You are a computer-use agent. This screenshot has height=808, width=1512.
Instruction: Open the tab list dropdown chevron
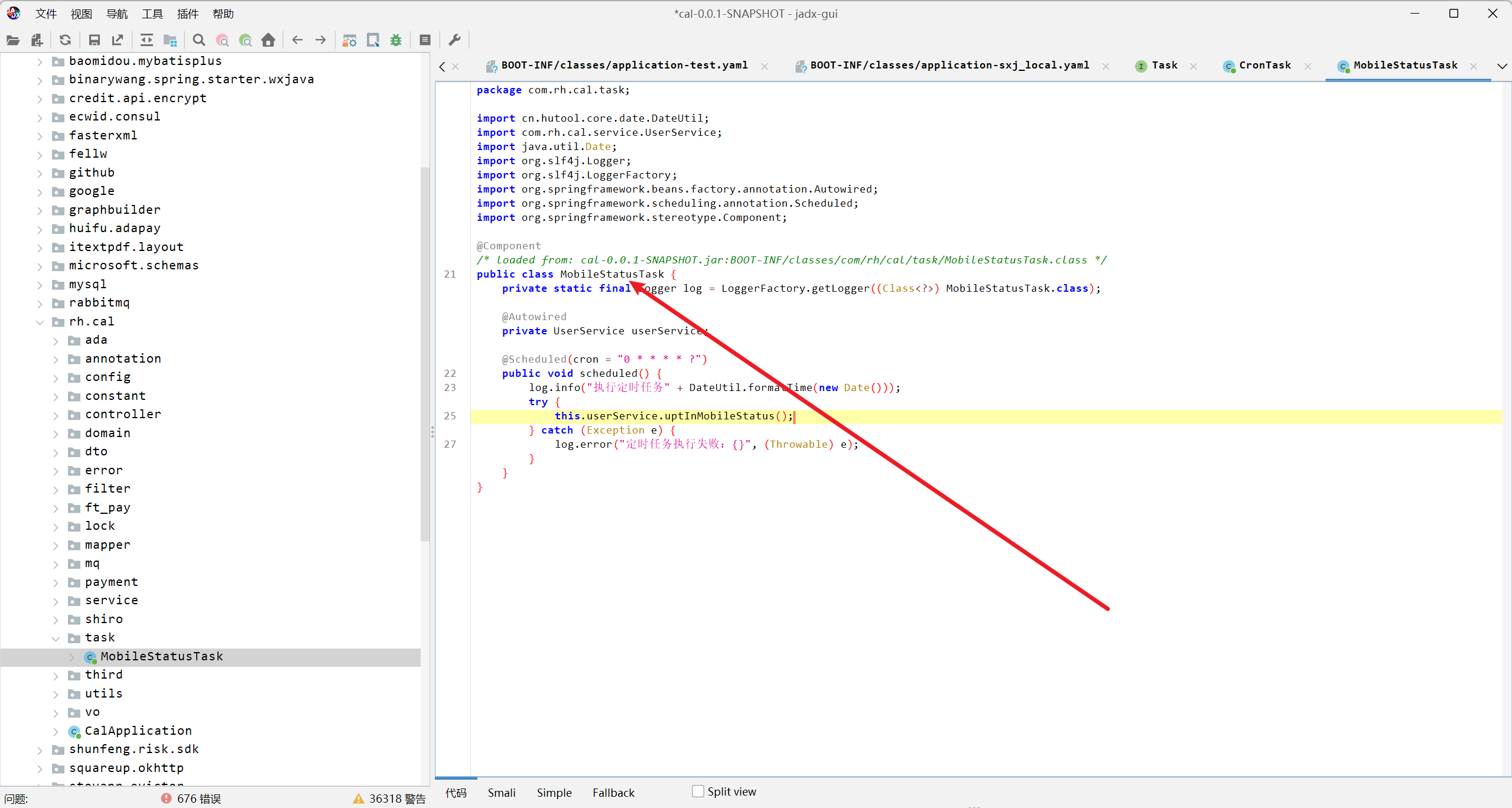[x=1501, y=66]
